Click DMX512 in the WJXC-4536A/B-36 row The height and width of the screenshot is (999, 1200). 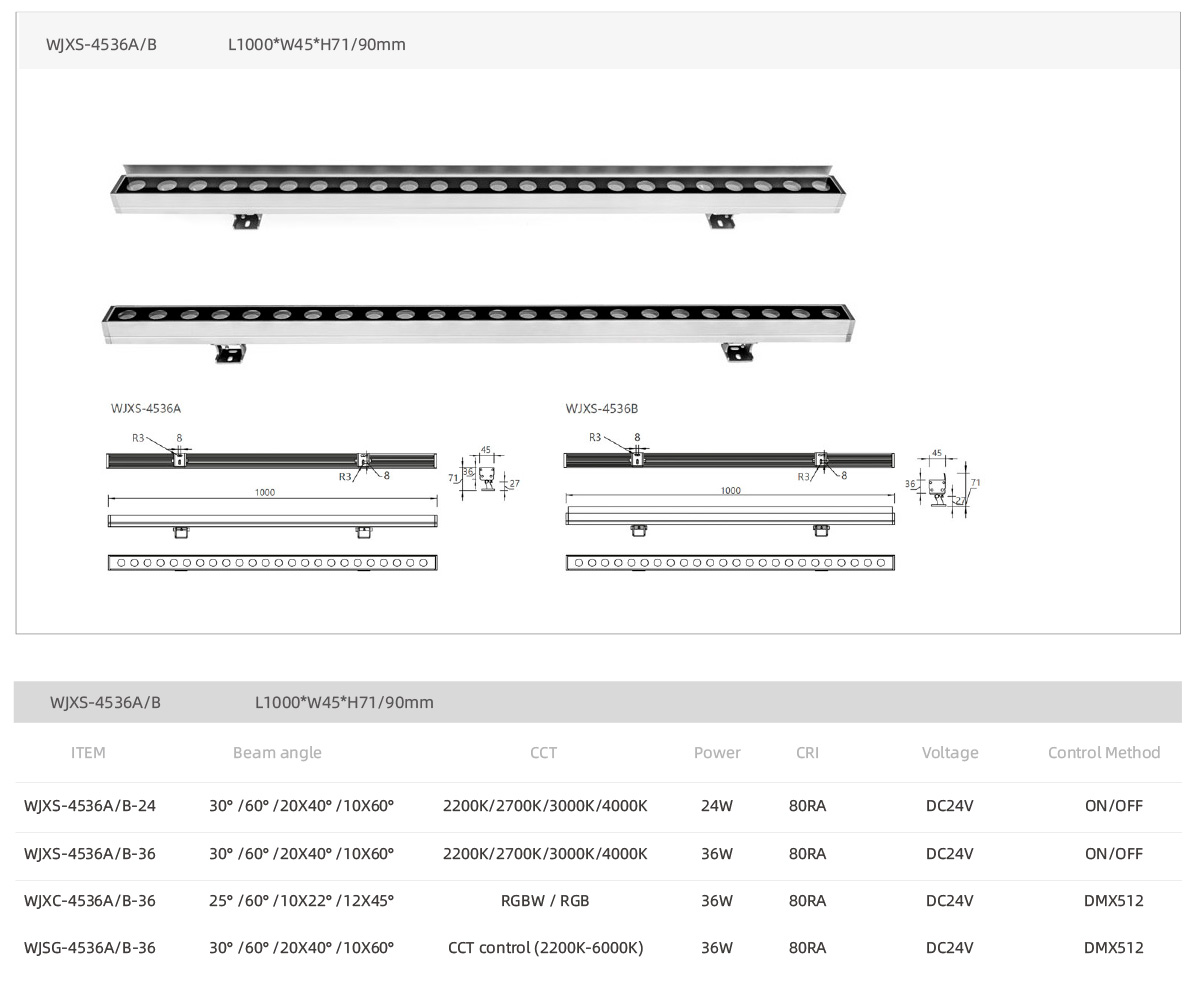coord(1113,900)
